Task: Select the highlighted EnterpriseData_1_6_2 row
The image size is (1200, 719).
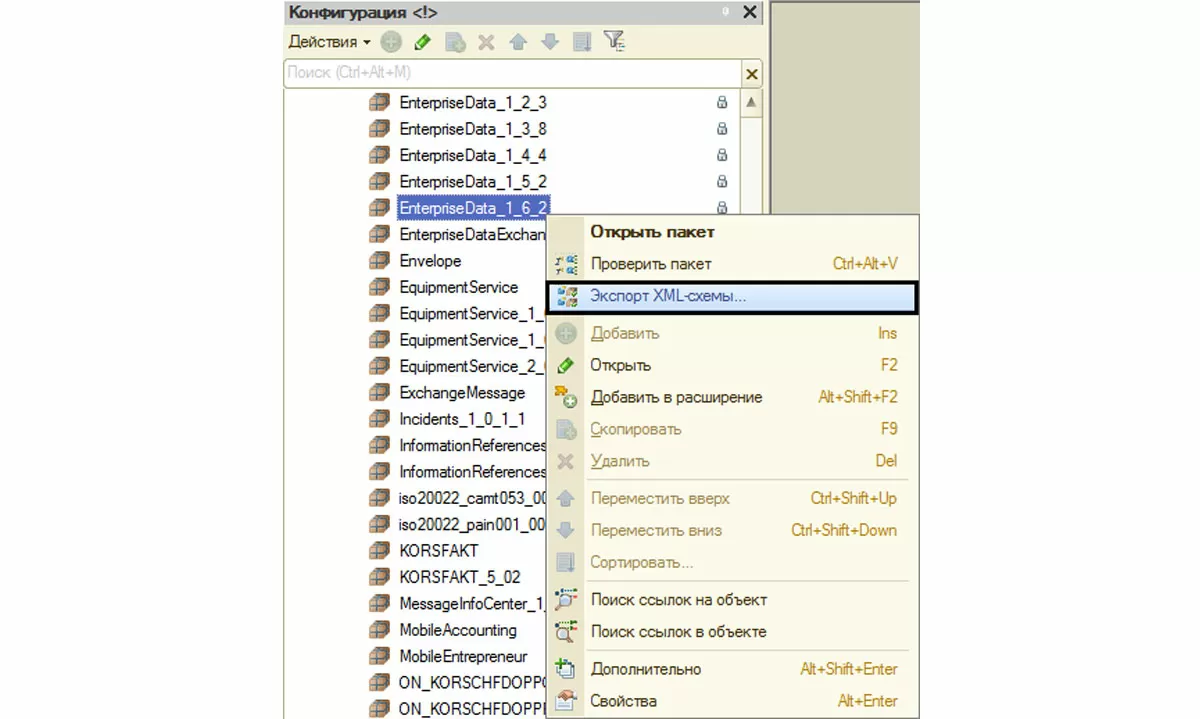Action: click(474, 208)
